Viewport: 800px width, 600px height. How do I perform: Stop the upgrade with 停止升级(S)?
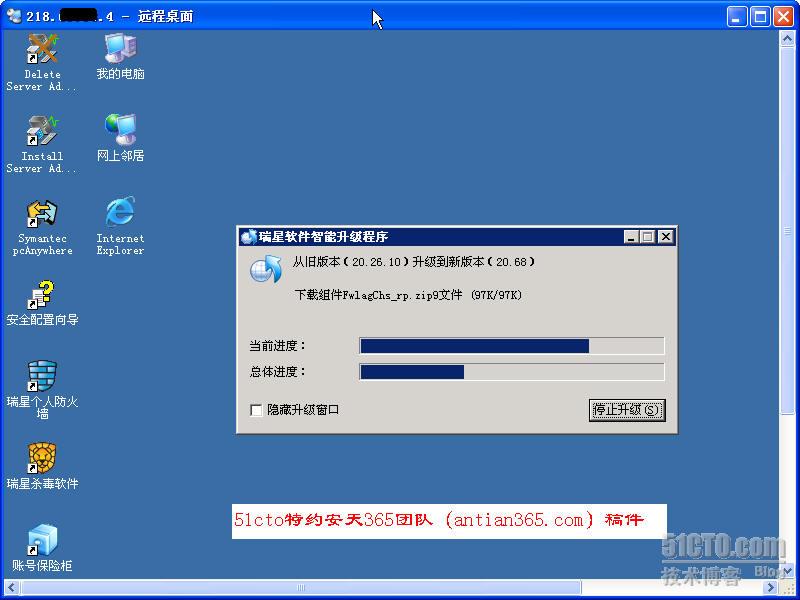click(627, 410)
